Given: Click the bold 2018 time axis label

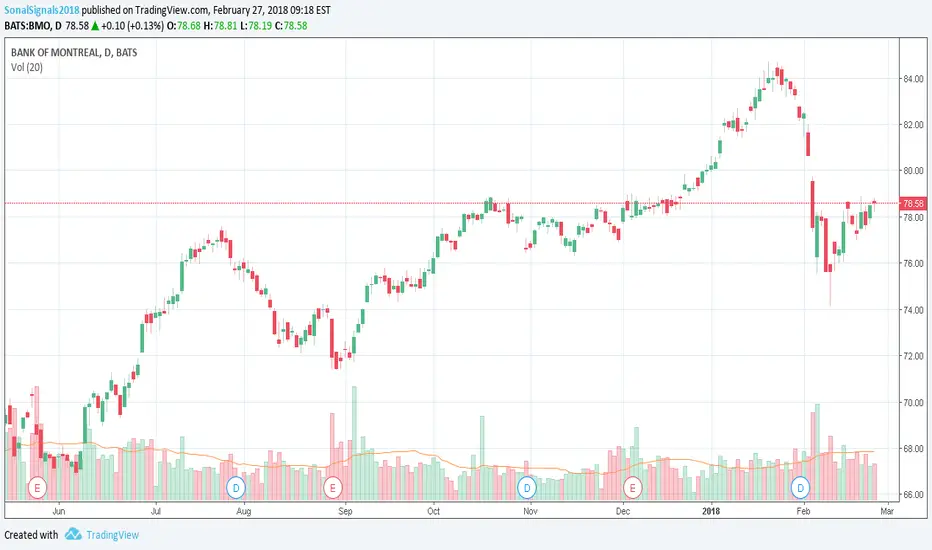Looking at the screenshot, I should pos(711,511).
